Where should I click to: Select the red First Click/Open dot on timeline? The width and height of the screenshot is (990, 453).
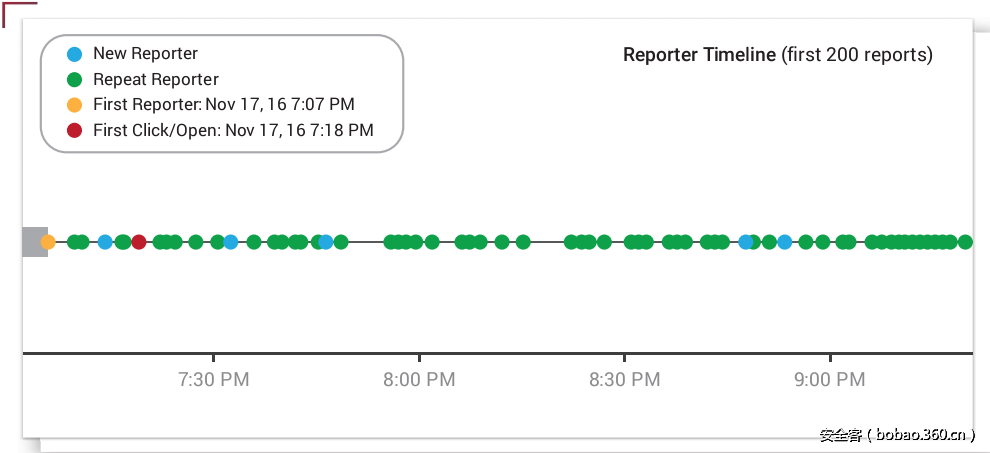pos(139,242)
